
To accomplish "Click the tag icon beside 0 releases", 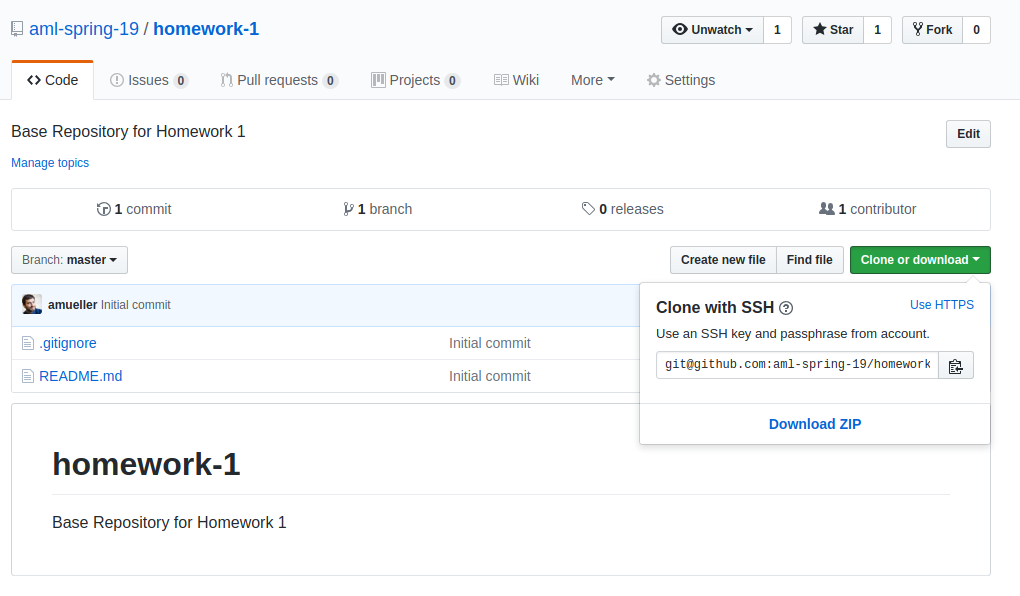I will (x=588, y=209).
